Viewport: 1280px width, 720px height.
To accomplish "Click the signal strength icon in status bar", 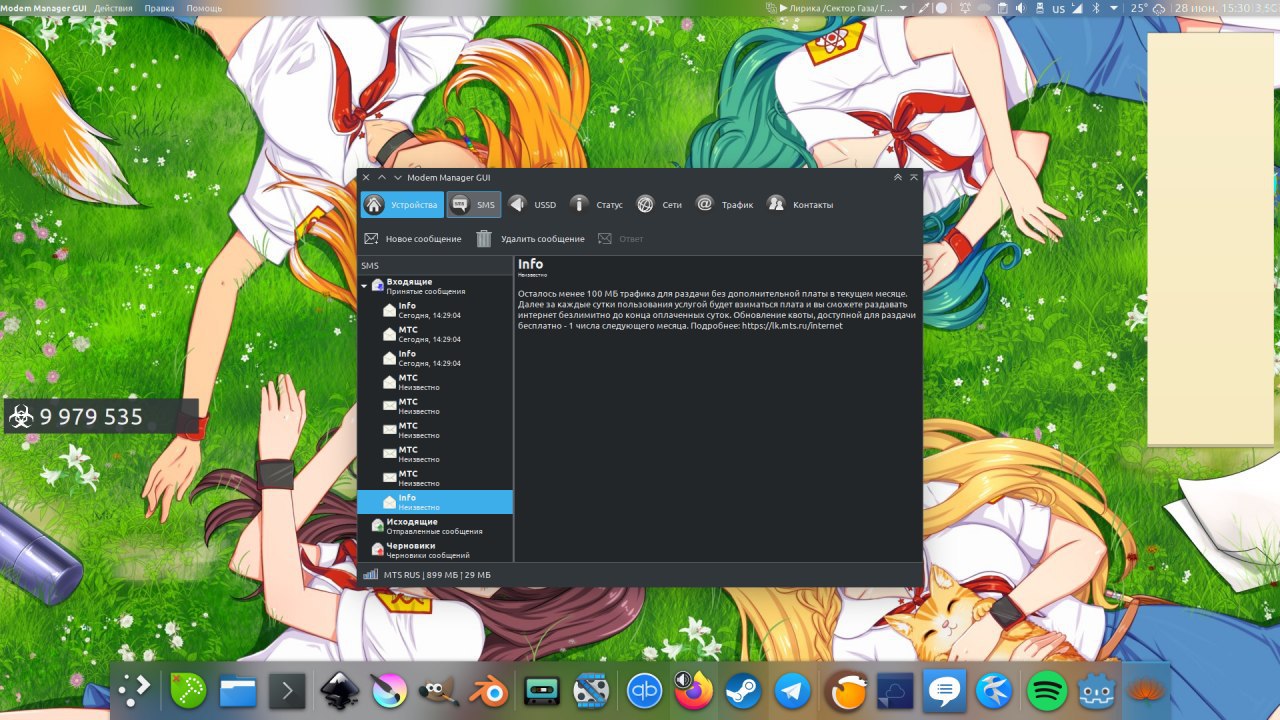I will 370,575.
